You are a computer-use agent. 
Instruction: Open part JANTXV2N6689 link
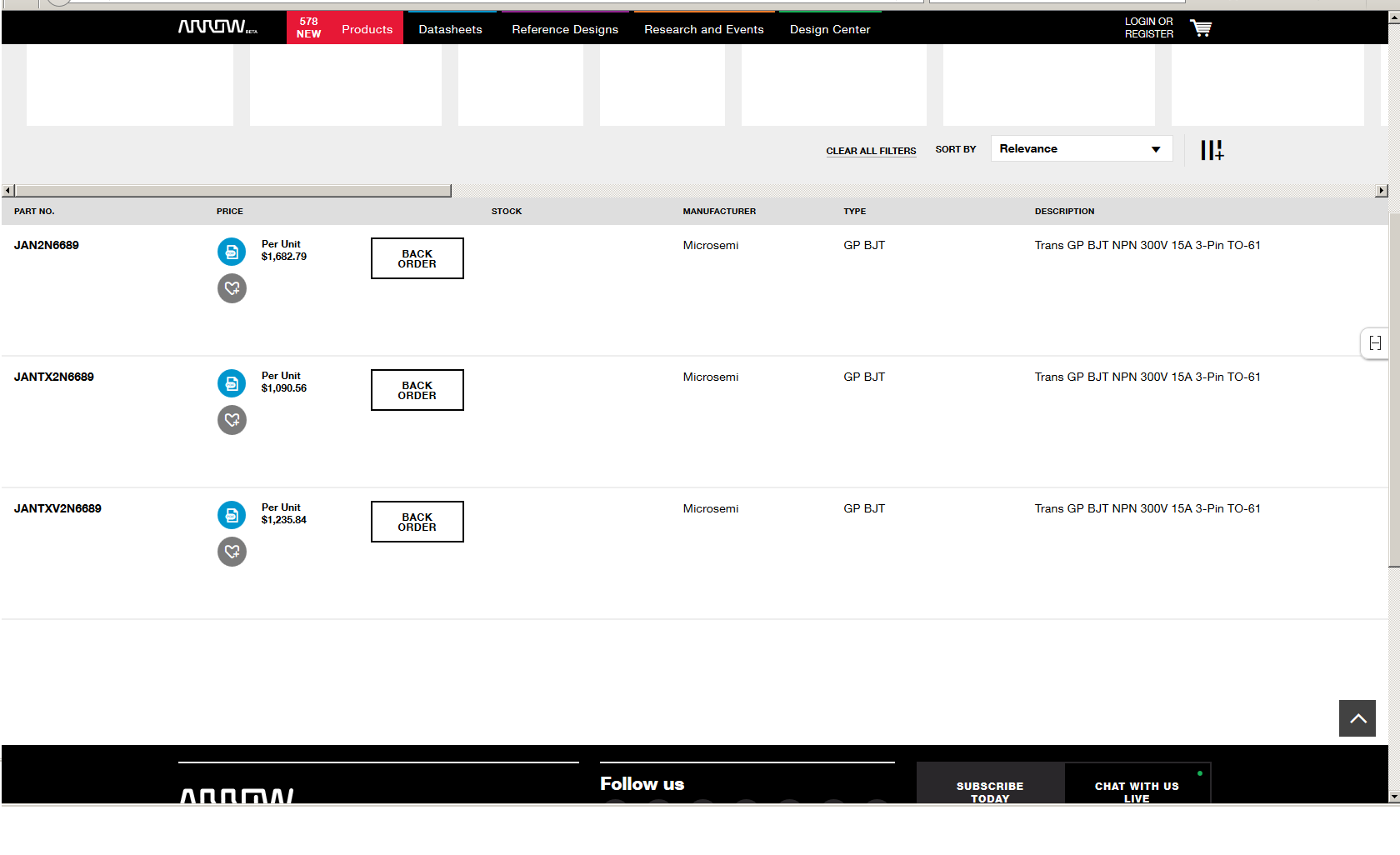point(57,508)
